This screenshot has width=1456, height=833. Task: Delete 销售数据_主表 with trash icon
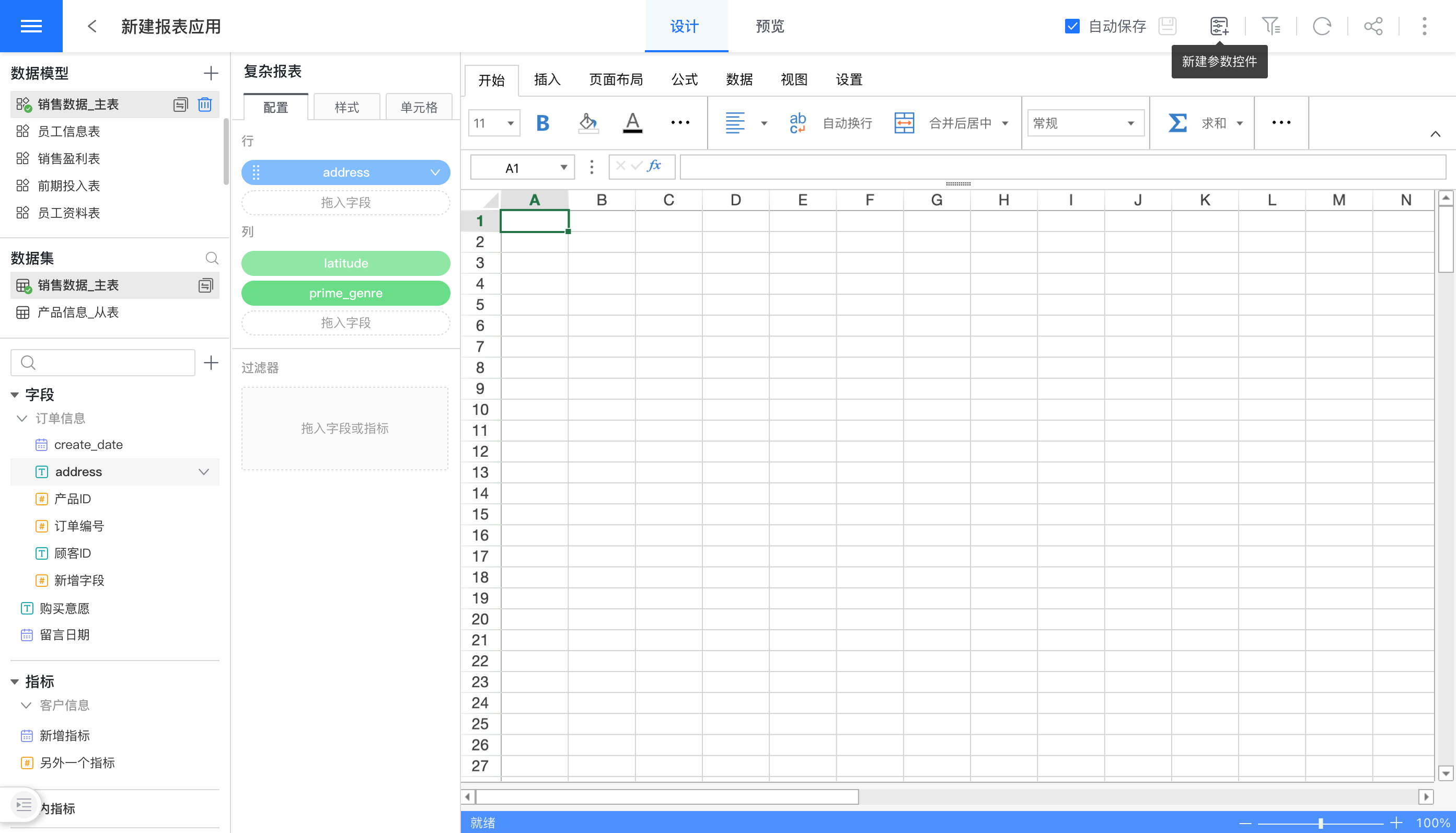(205, 105)
